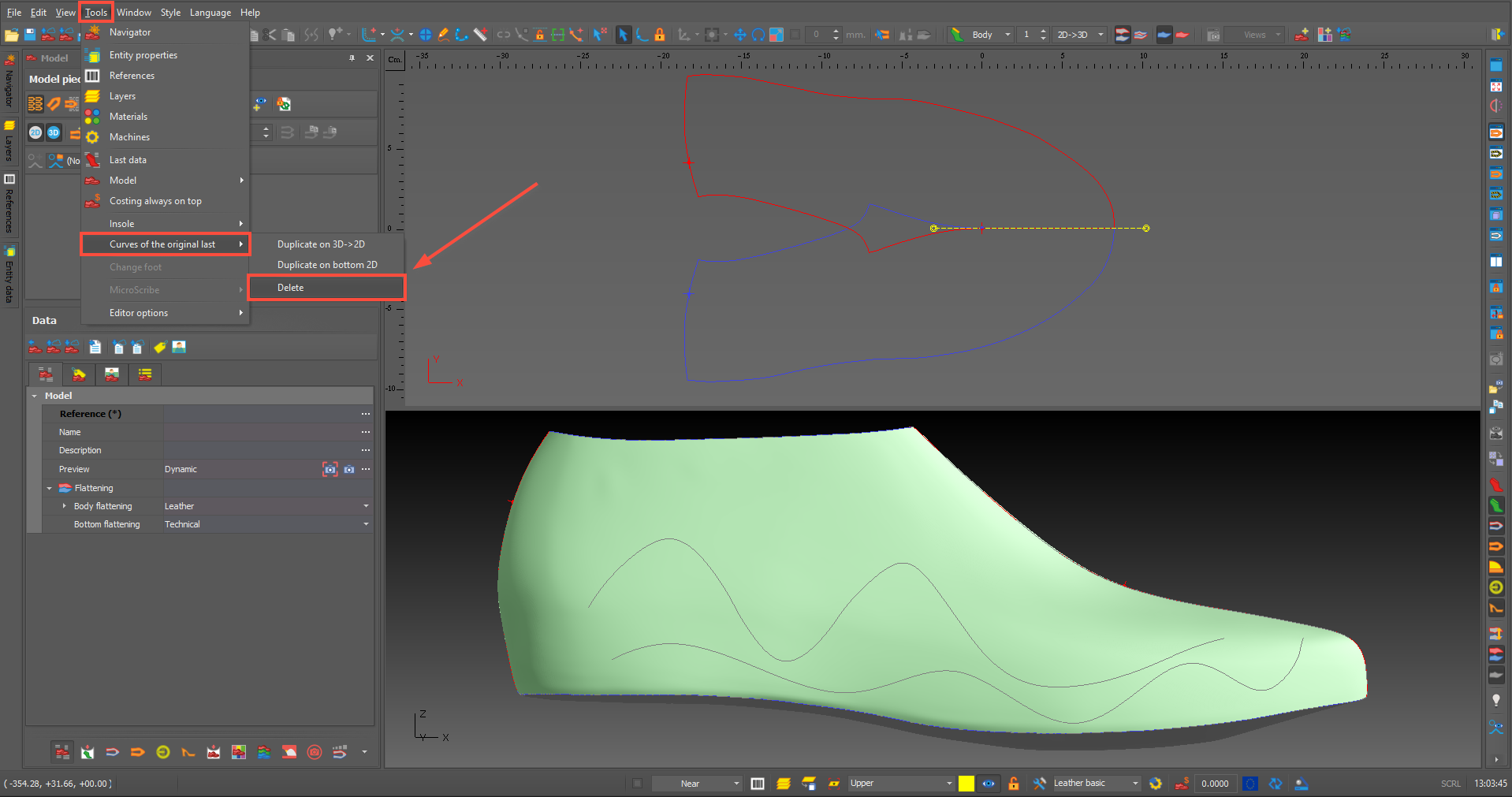Image resolution: width=1512 pixels, height=797 pixels.
Task: Select the arrow pointer tool
Action: click(x=623, y=35)
